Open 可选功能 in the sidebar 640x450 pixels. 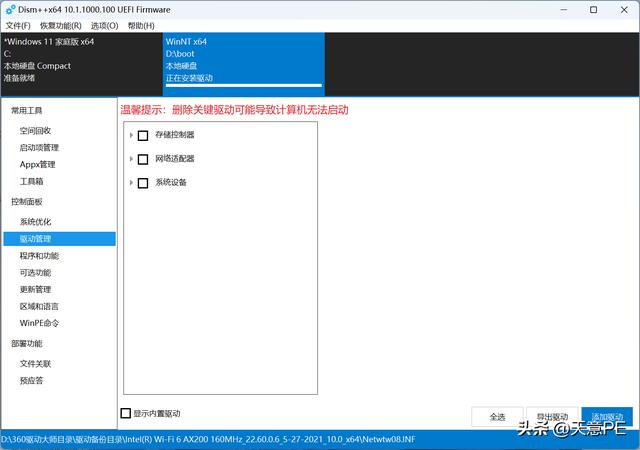pyautogui.click(x=36, y=273)
